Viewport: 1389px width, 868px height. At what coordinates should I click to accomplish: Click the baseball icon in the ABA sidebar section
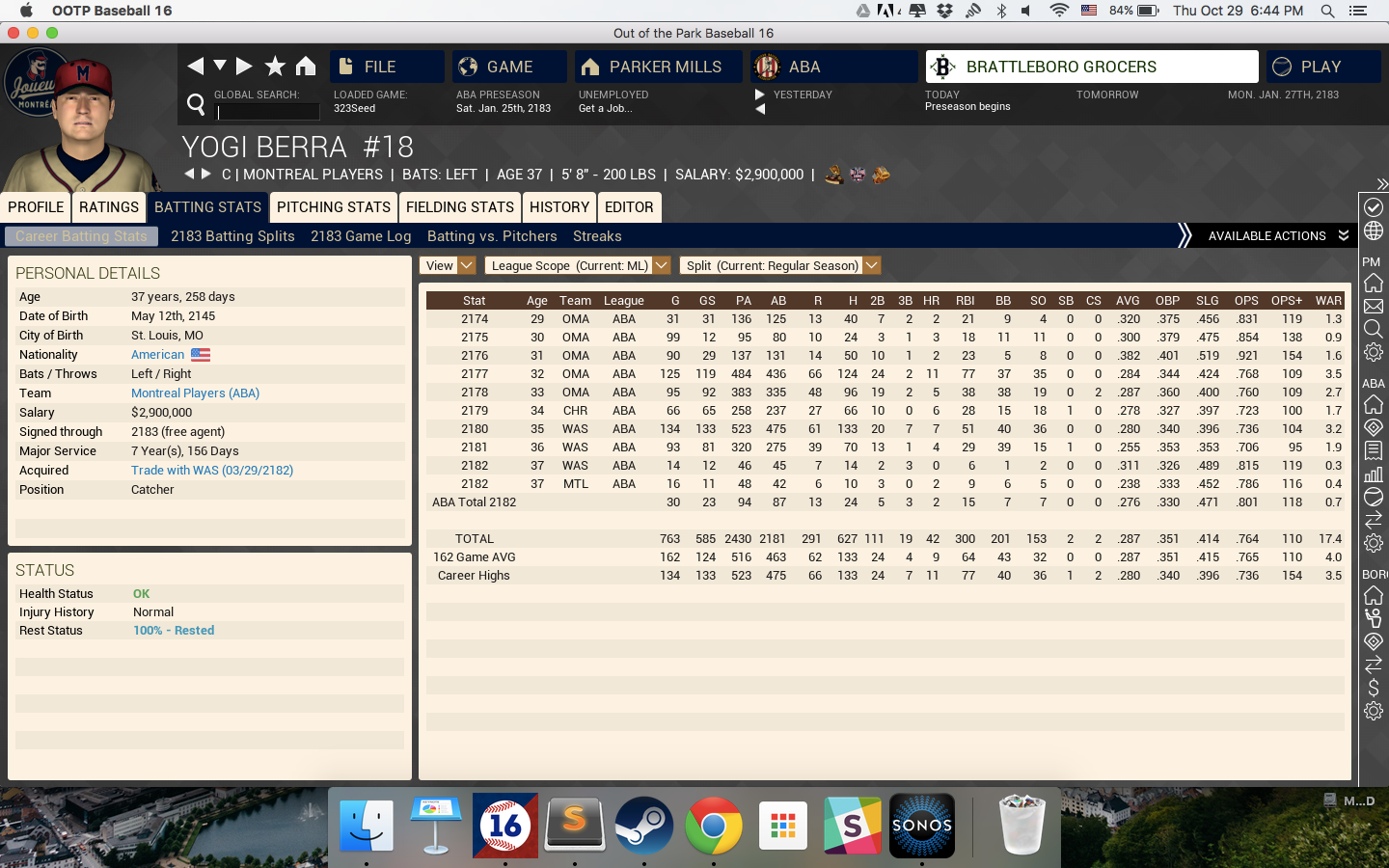click(x=1374, y=497)
